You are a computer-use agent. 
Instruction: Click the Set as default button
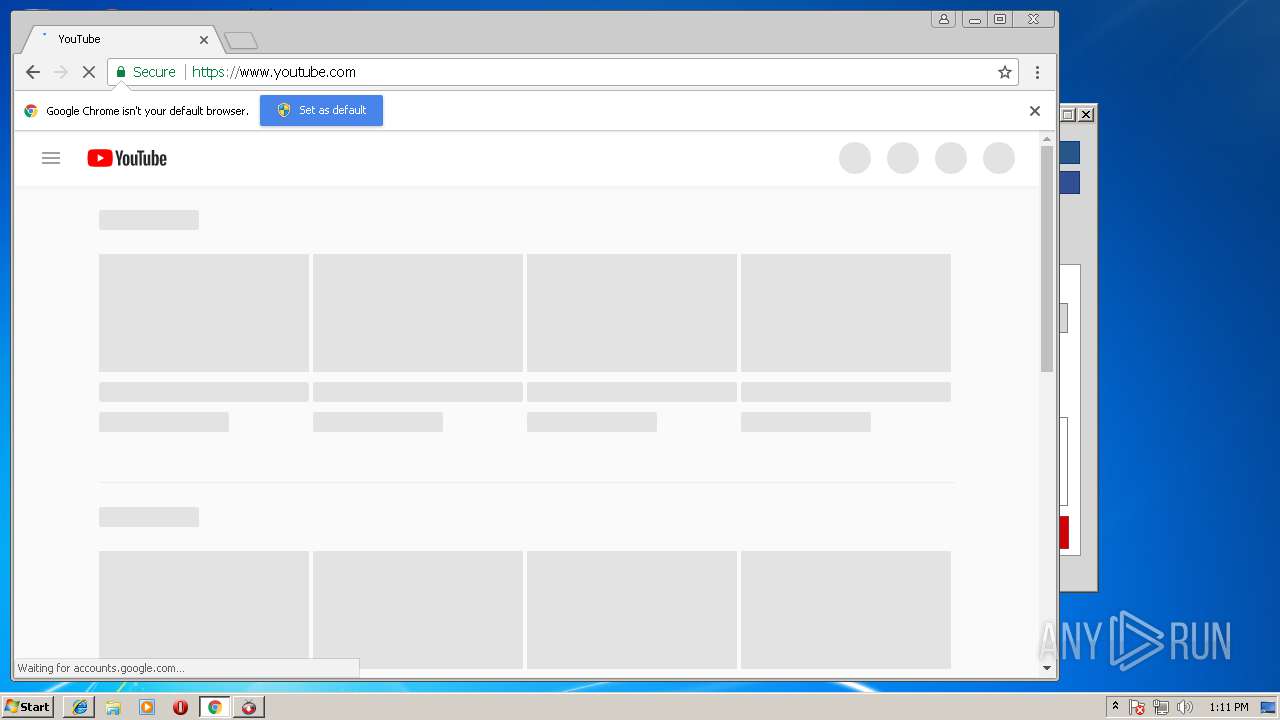click(321, 110)
